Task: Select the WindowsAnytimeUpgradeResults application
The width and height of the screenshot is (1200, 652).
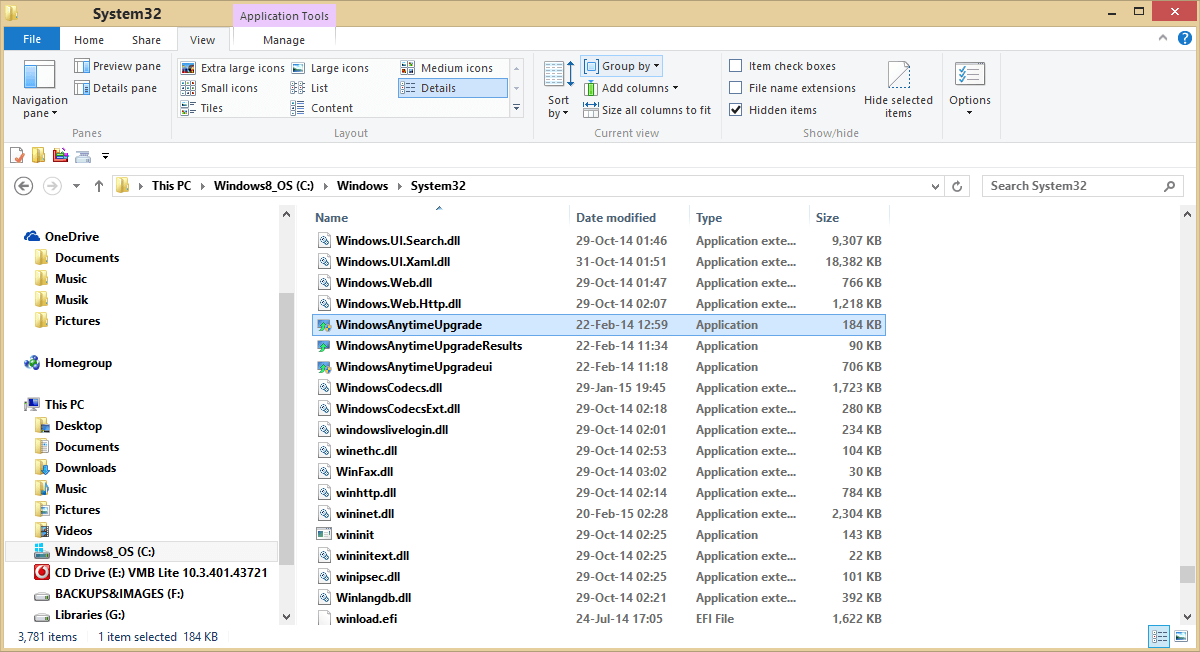Action: [x=598, y=346]
